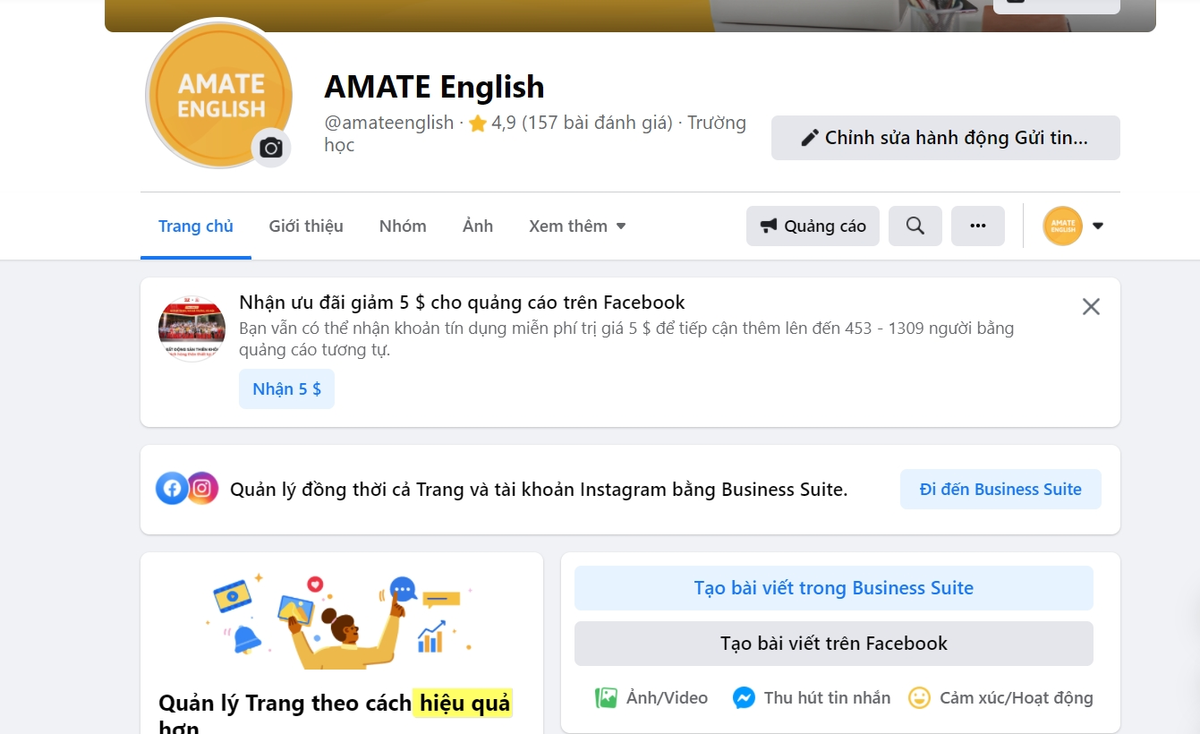Click the megaphone icon in the Quảng cáo button
Viewport: 1200px width, 734px height.
click(768, 226)
